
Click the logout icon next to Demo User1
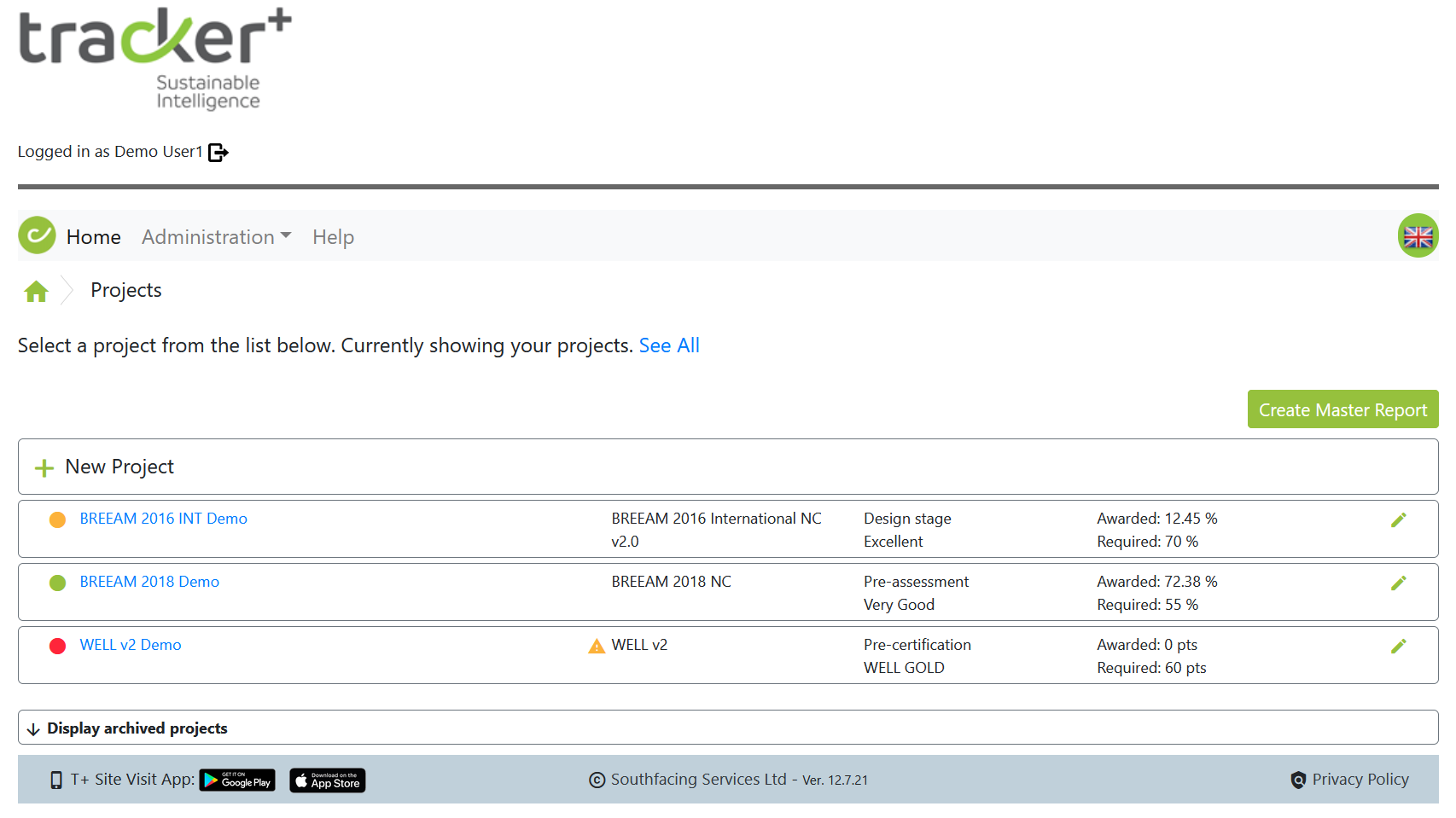tap(218, 153)
